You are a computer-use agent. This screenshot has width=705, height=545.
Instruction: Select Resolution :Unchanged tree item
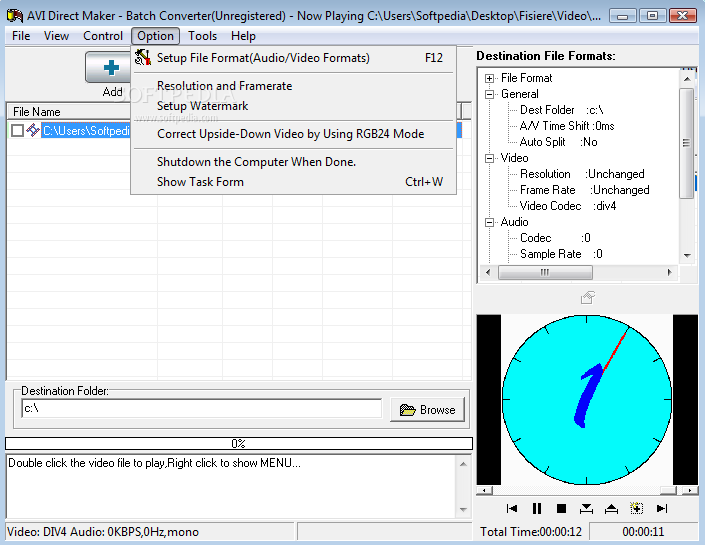pyautogui.click(x=582, y=174)
